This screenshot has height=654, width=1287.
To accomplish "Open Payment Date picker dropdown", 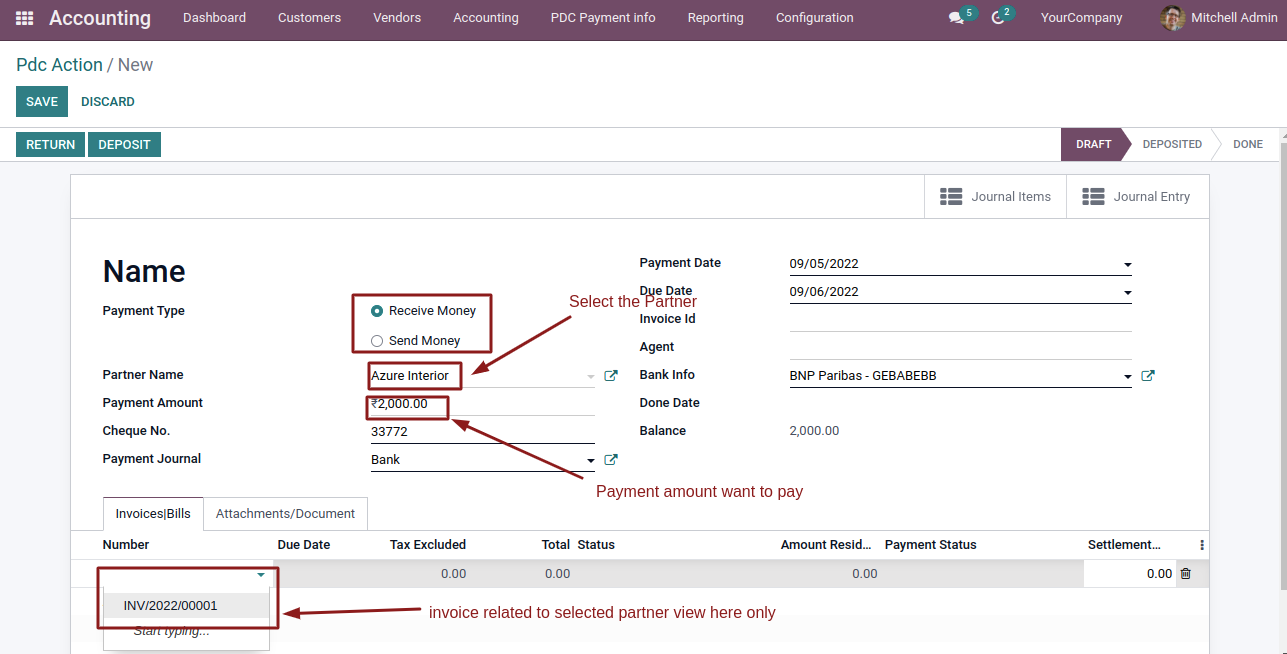I will 1127,265.
